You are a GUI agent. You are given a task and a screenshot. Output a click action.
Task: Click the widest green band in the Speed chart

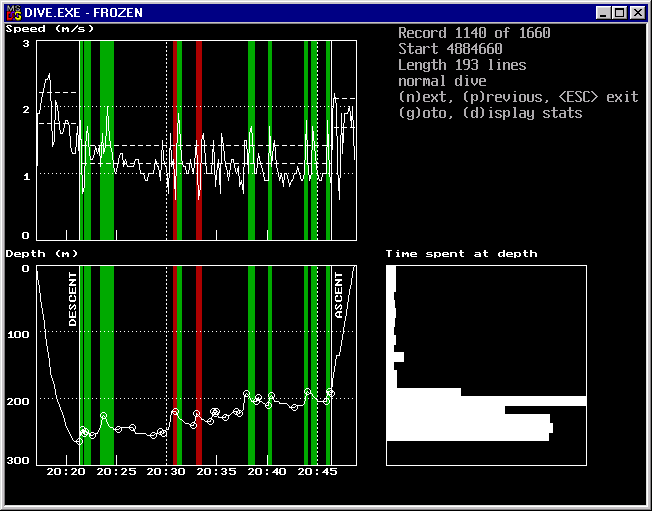(x=107, y=140)
